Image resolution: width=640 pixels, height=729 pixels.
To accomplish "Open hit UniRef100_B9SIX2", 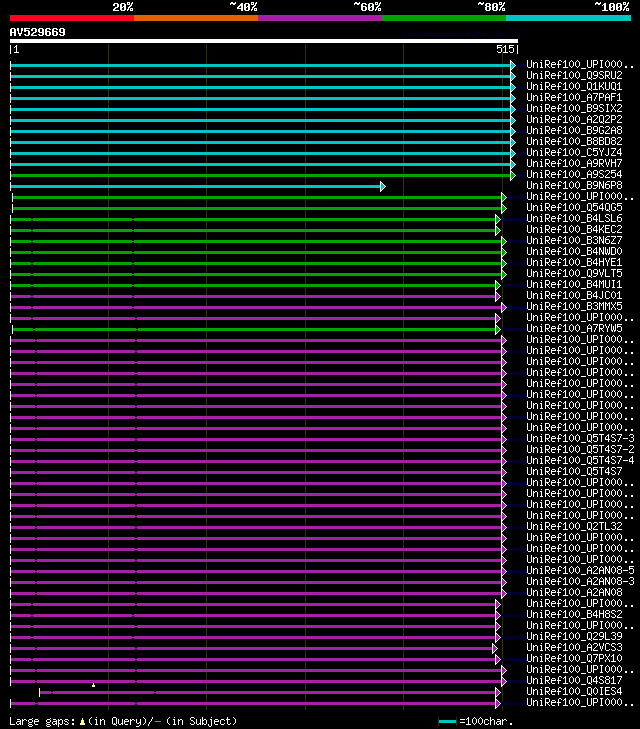I will [x=574, y=108].
